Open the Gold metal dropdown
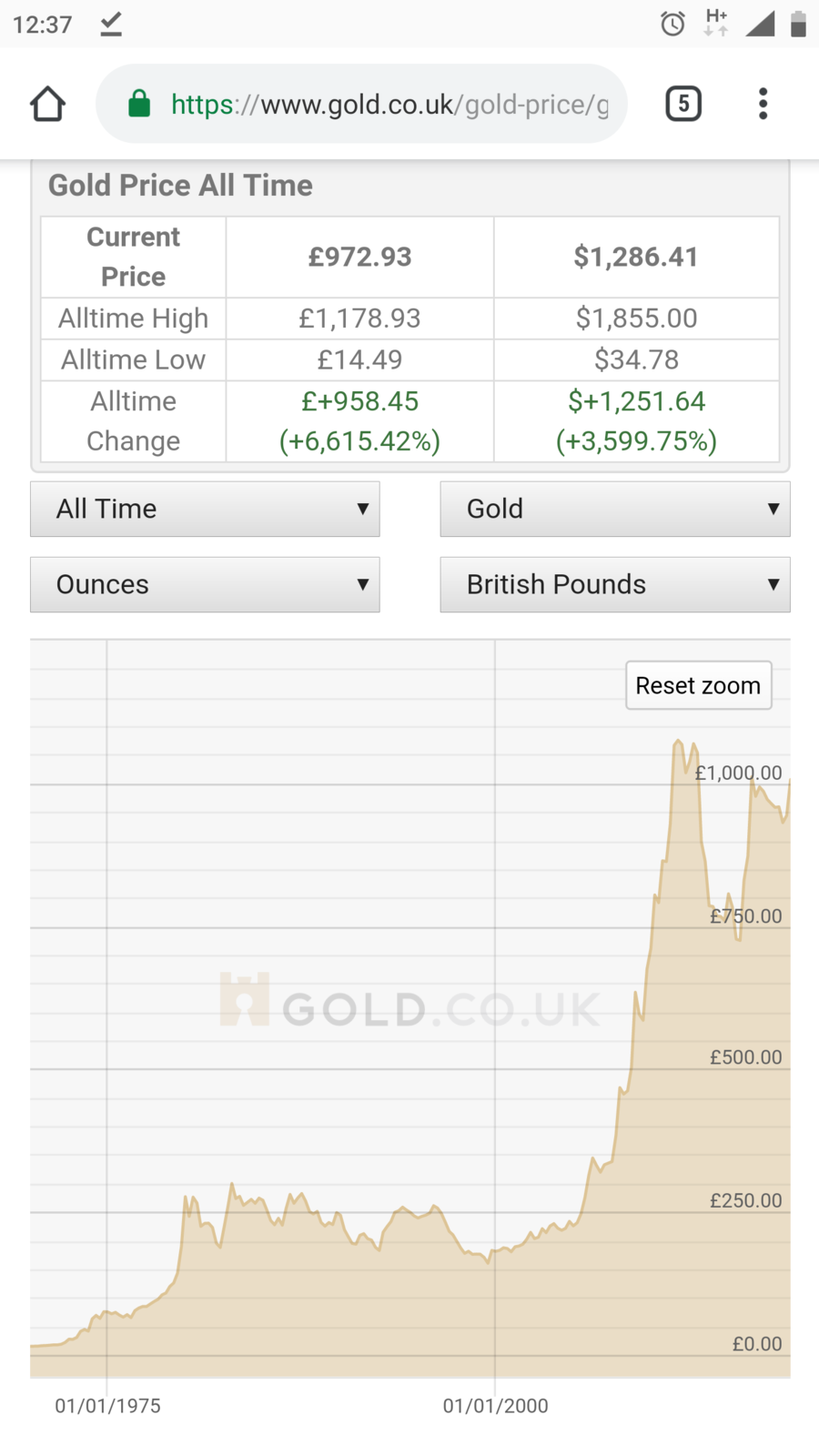This screenshot has width=819, height=1456. [615, 509]
